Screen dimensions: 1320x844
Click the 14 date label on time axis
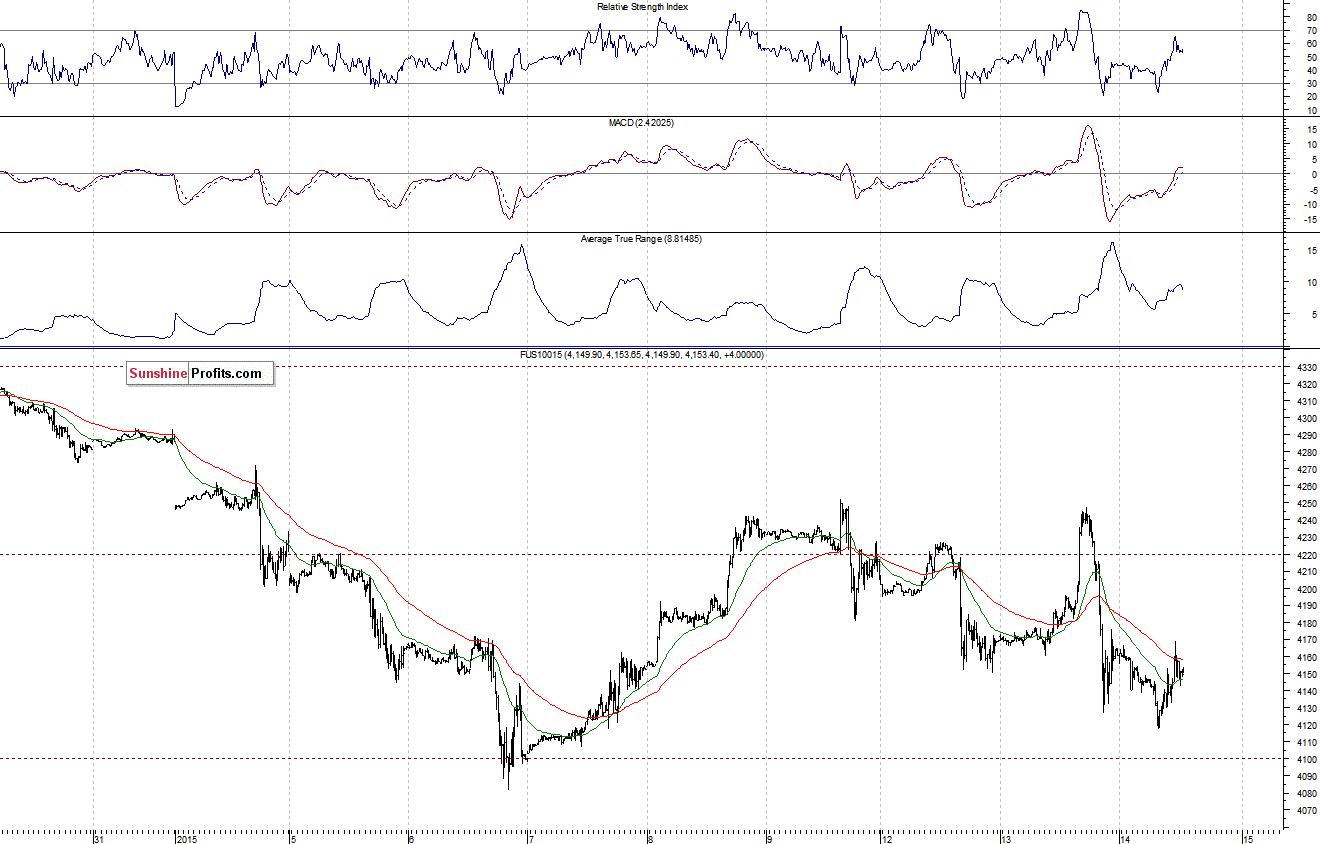tap(1124, 839)
